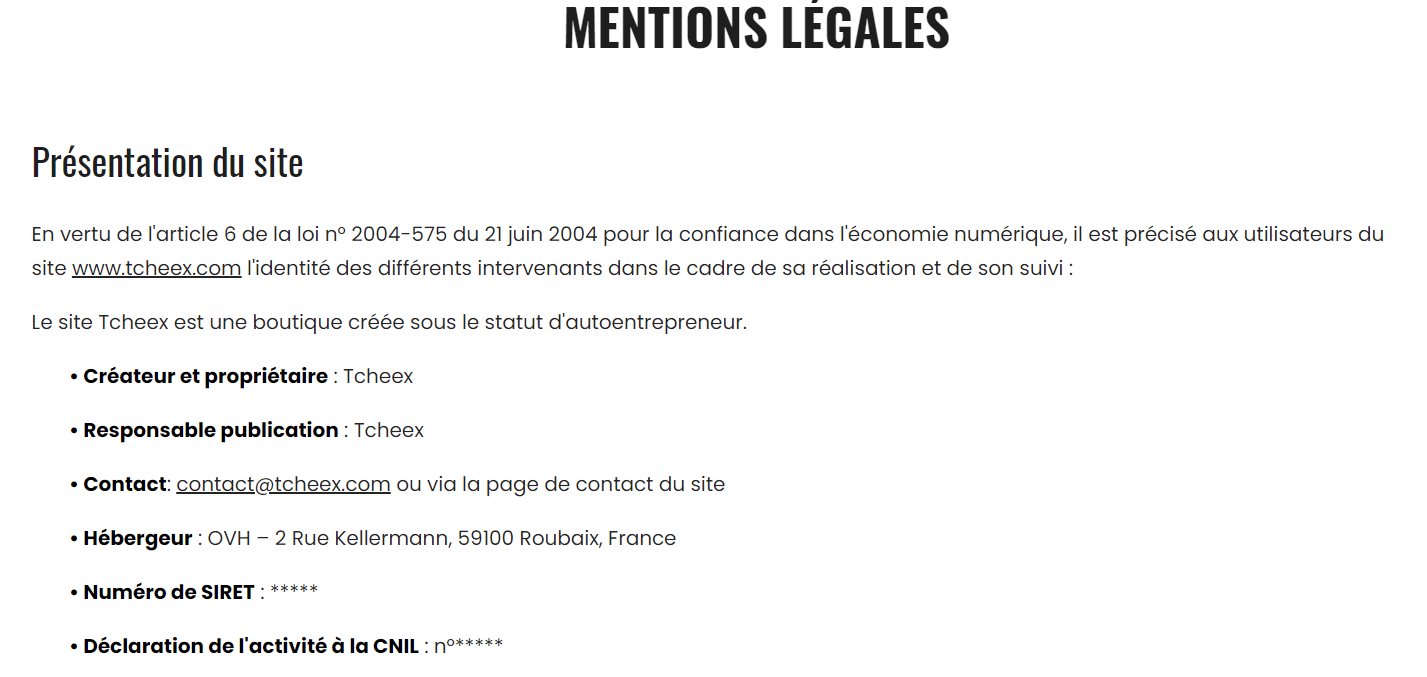Open the www.tcheex.com link
The image size is (1427, 677).
pyautogui.click(x=156, y=268)
